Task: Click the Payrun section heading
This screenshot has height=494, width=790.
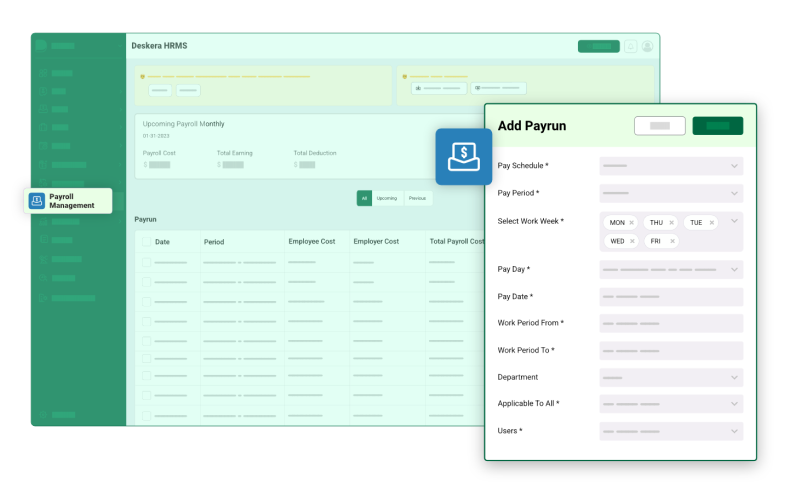Action: coord(145,219)
